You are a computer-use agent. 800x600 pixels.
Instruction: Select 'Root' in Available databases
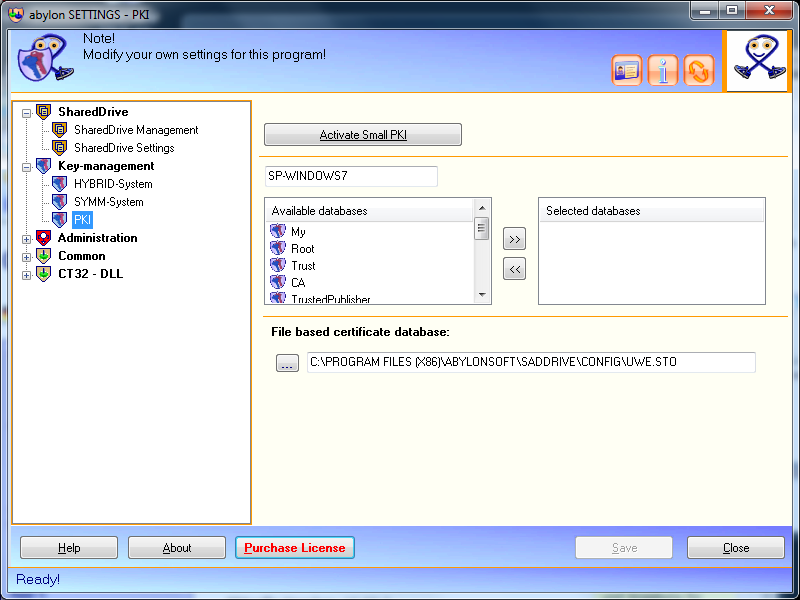tap(303, 248)
